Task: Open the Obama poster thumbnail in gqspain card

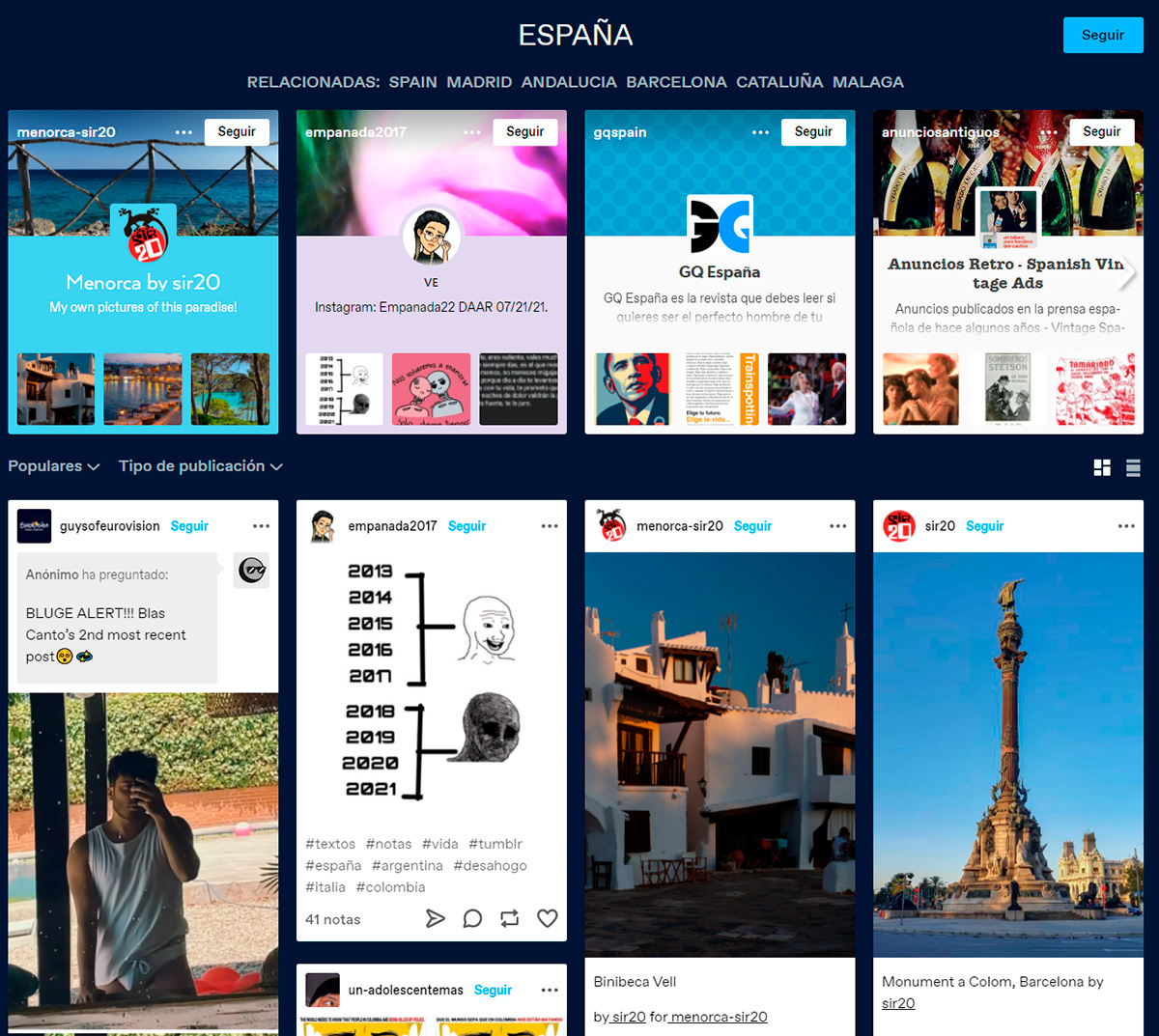Action: tap(633, 389)
